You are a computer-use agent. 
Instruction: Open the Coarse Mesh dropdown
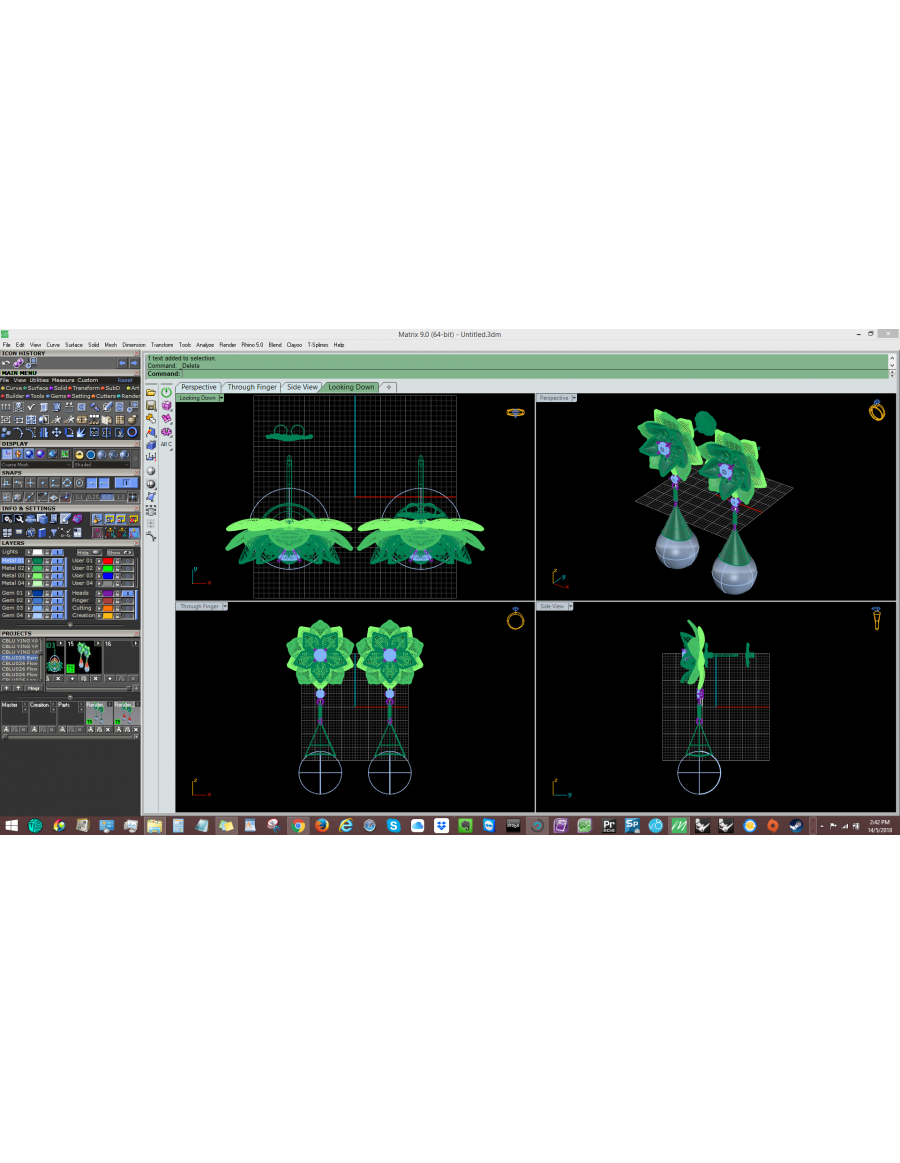click(x=36, y=464)
